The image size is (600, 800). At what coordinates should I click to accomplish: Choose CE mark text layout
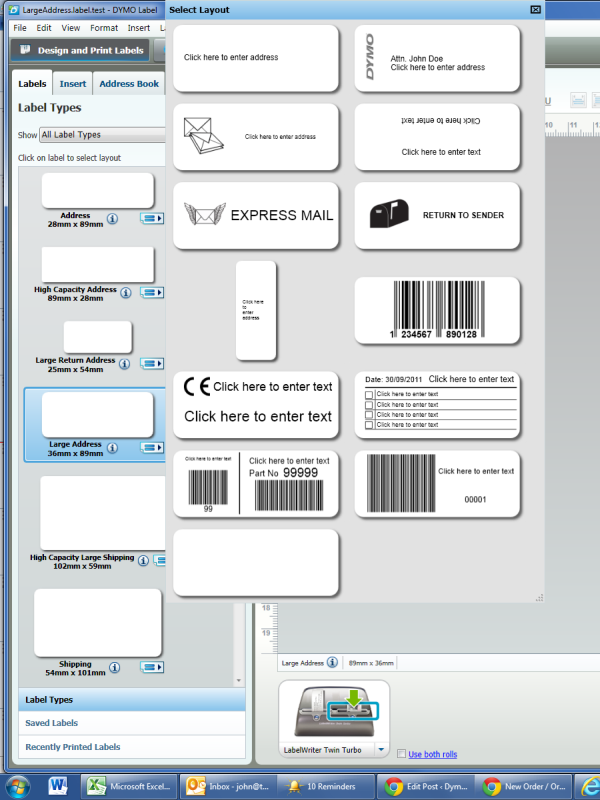pyautogui.click(x=256, y=405)
